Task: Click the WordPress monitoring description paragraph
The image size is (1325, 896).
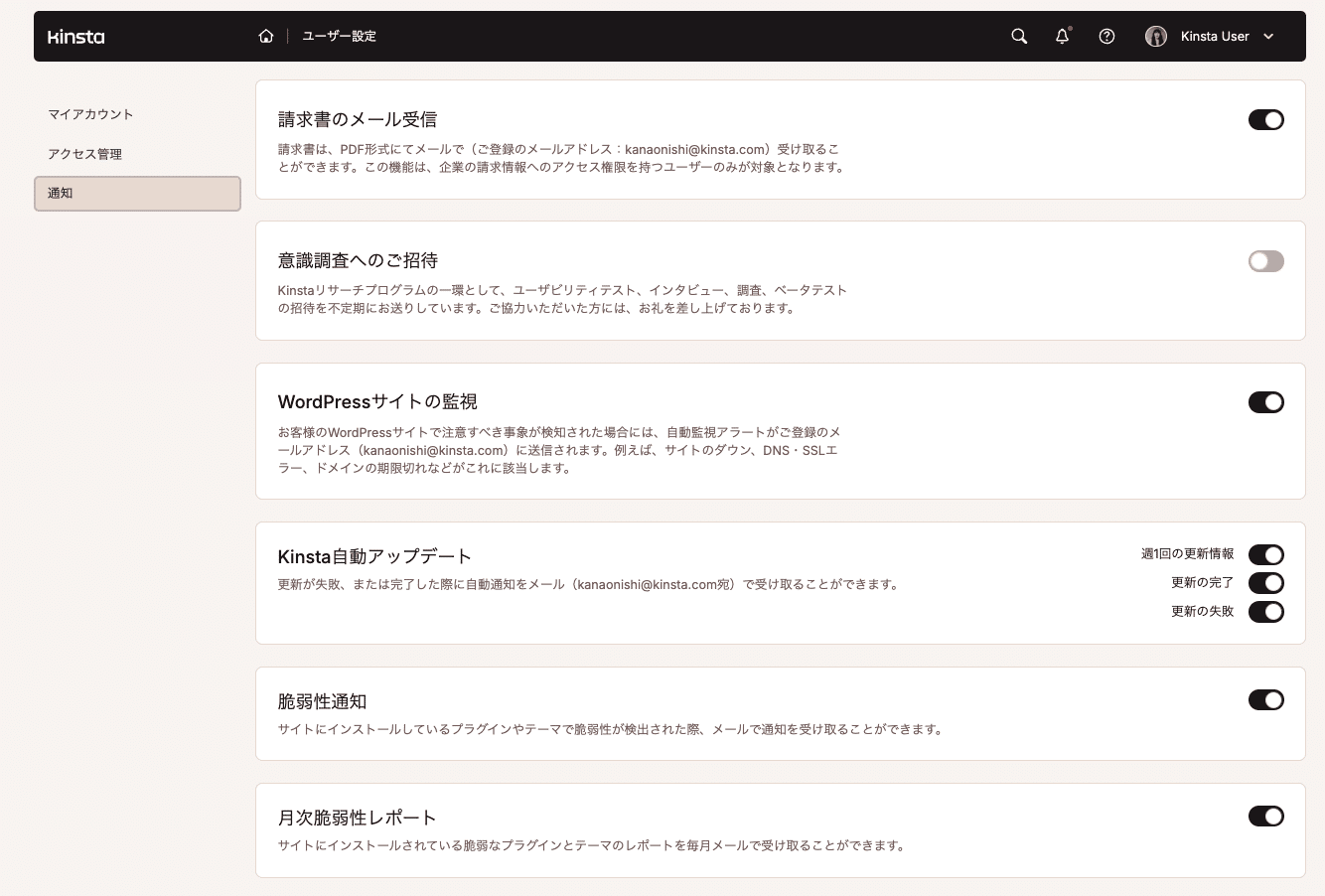Action: 559,450
